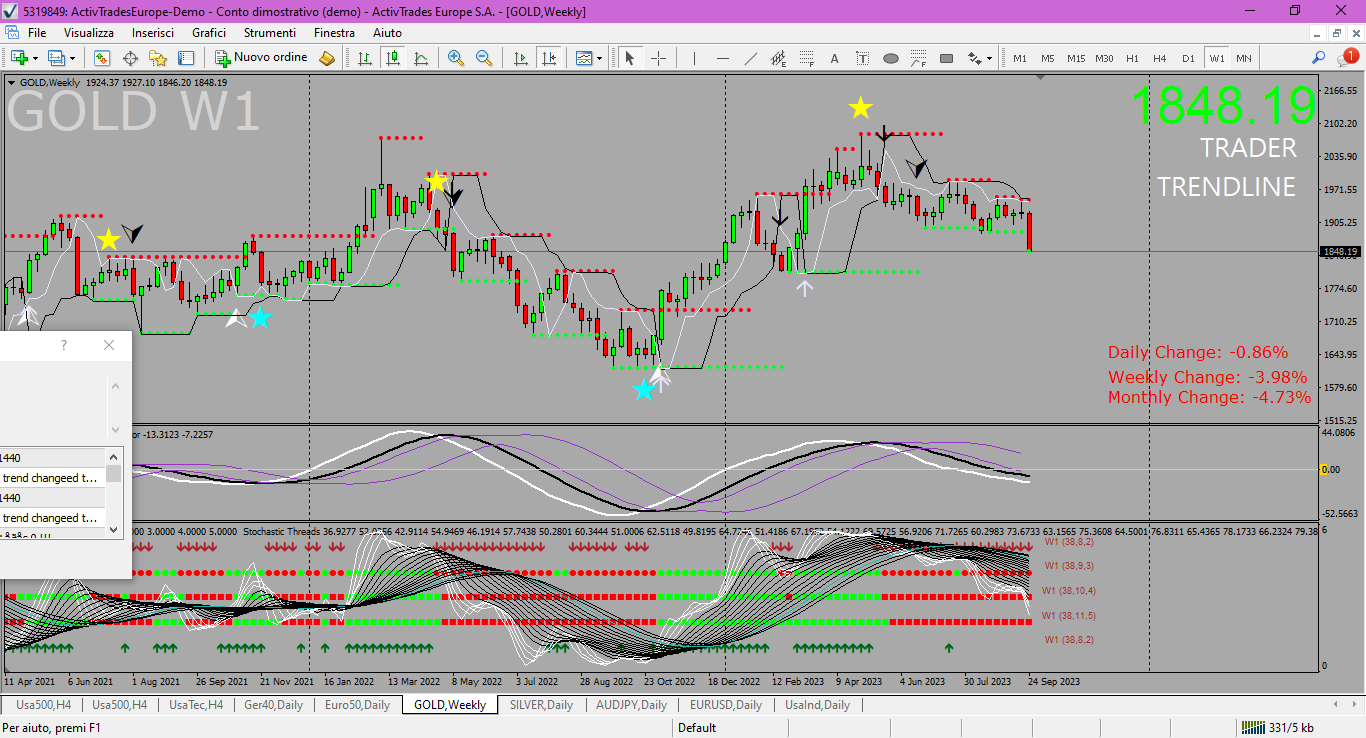Switch timeframe to M15
The height and width of the screenshot is (738, 1366).
tap(1076, 58)
